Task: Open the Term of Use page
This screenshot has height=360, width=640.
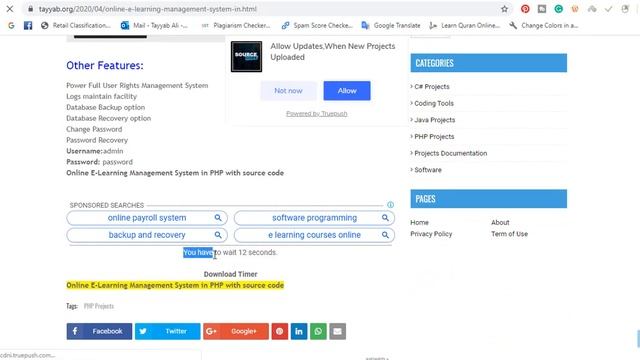Action: tap(509, 234)
